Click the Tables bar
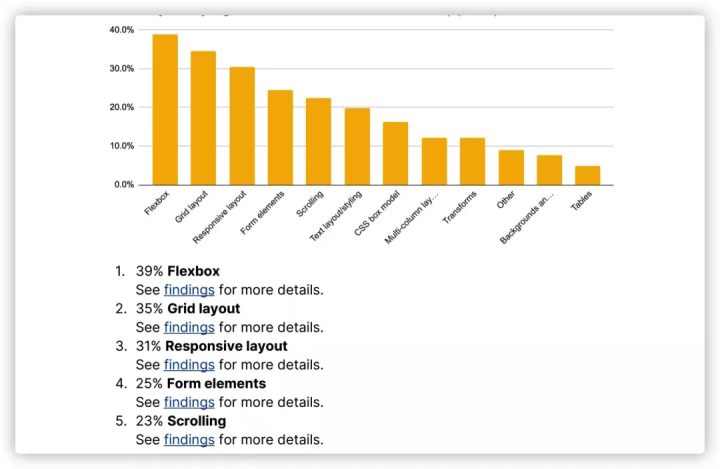720x469 pixels. [x=587, y=176]
